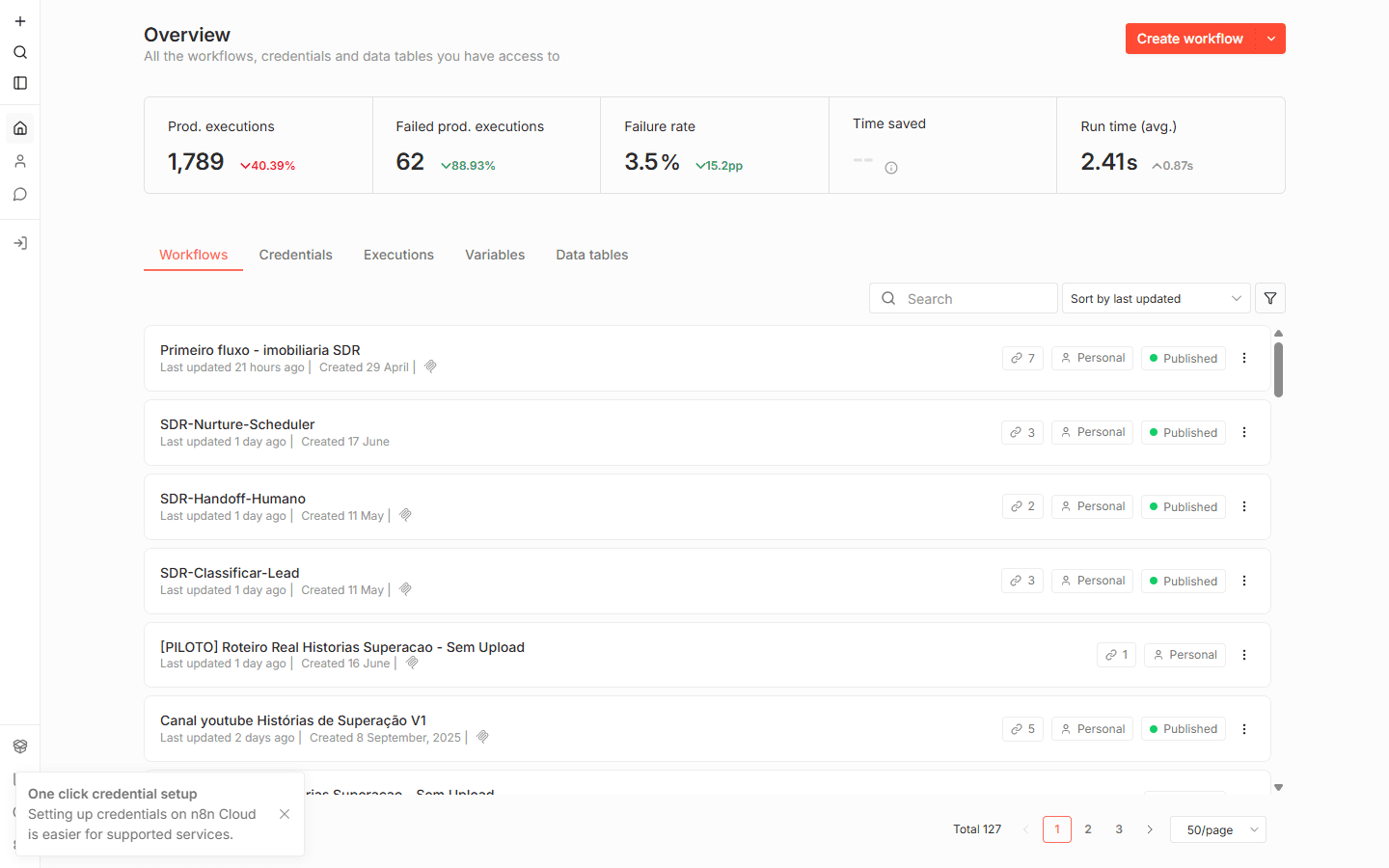Switch to the Executions tab
The image size is (1389, 868).
tap(398, 255)
